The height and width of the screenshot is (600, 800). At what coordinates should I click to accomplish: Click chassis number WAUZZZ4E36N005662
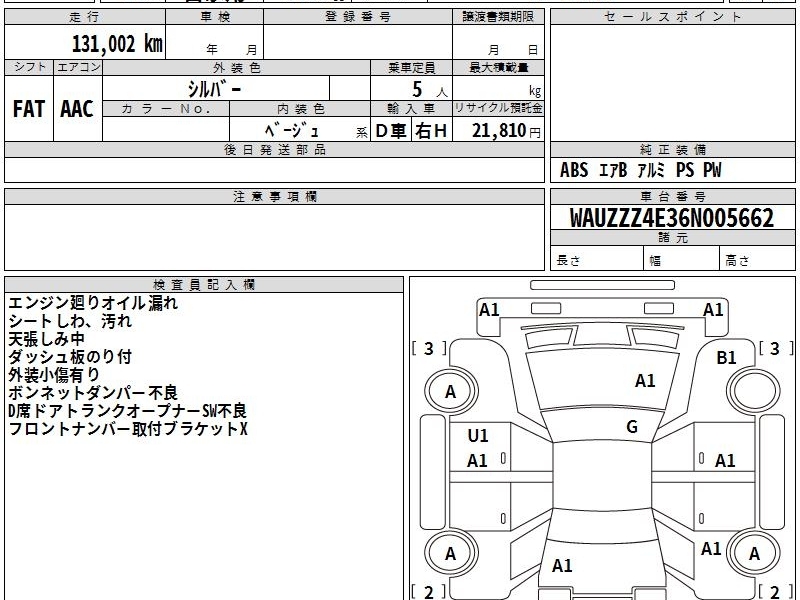point(672,218)
